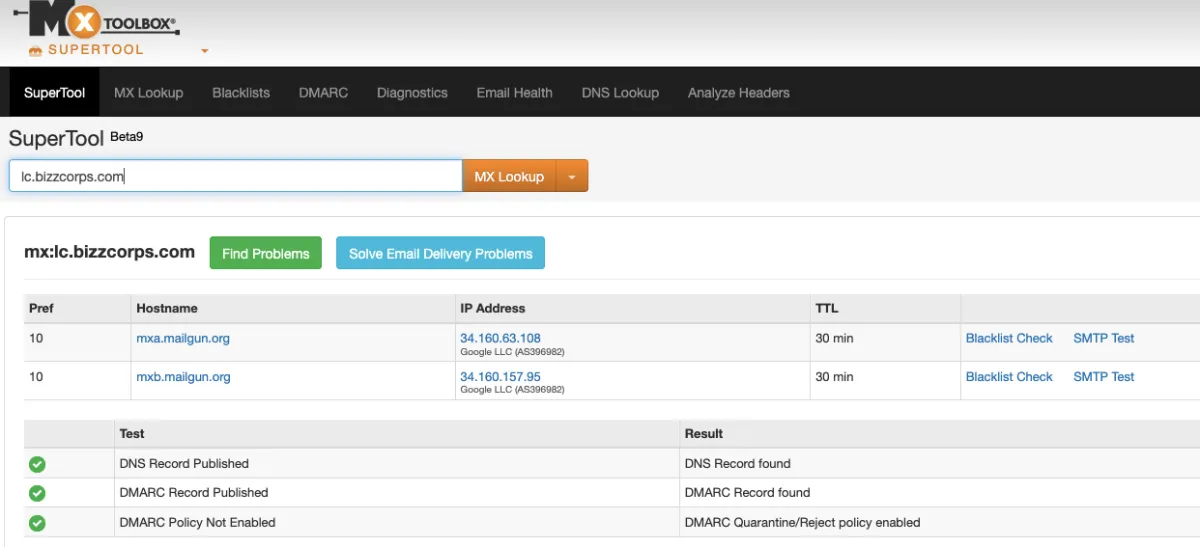Open the MX Lookup tab
The image size is (1200, 547).
tap(148, 92)
